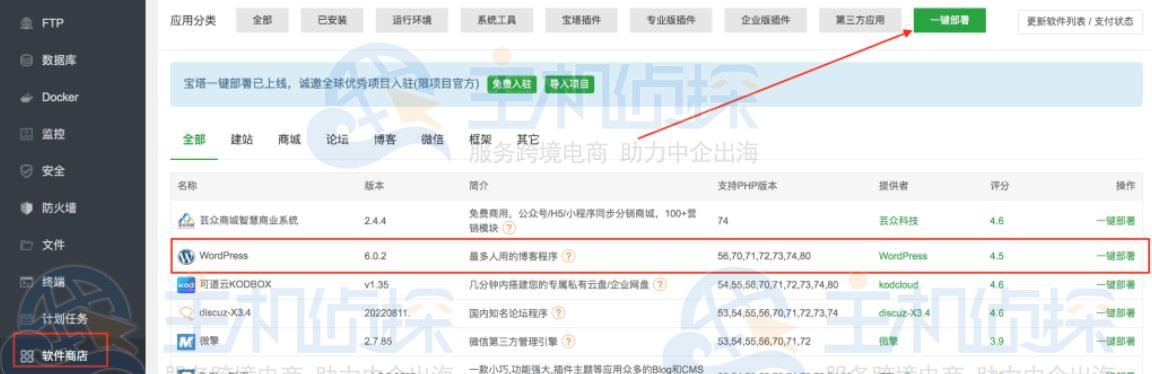The width and height of the screenshot is (1152, 374).
Task: Click the green 免费入驻 button
Action: (x=511, y=84)
